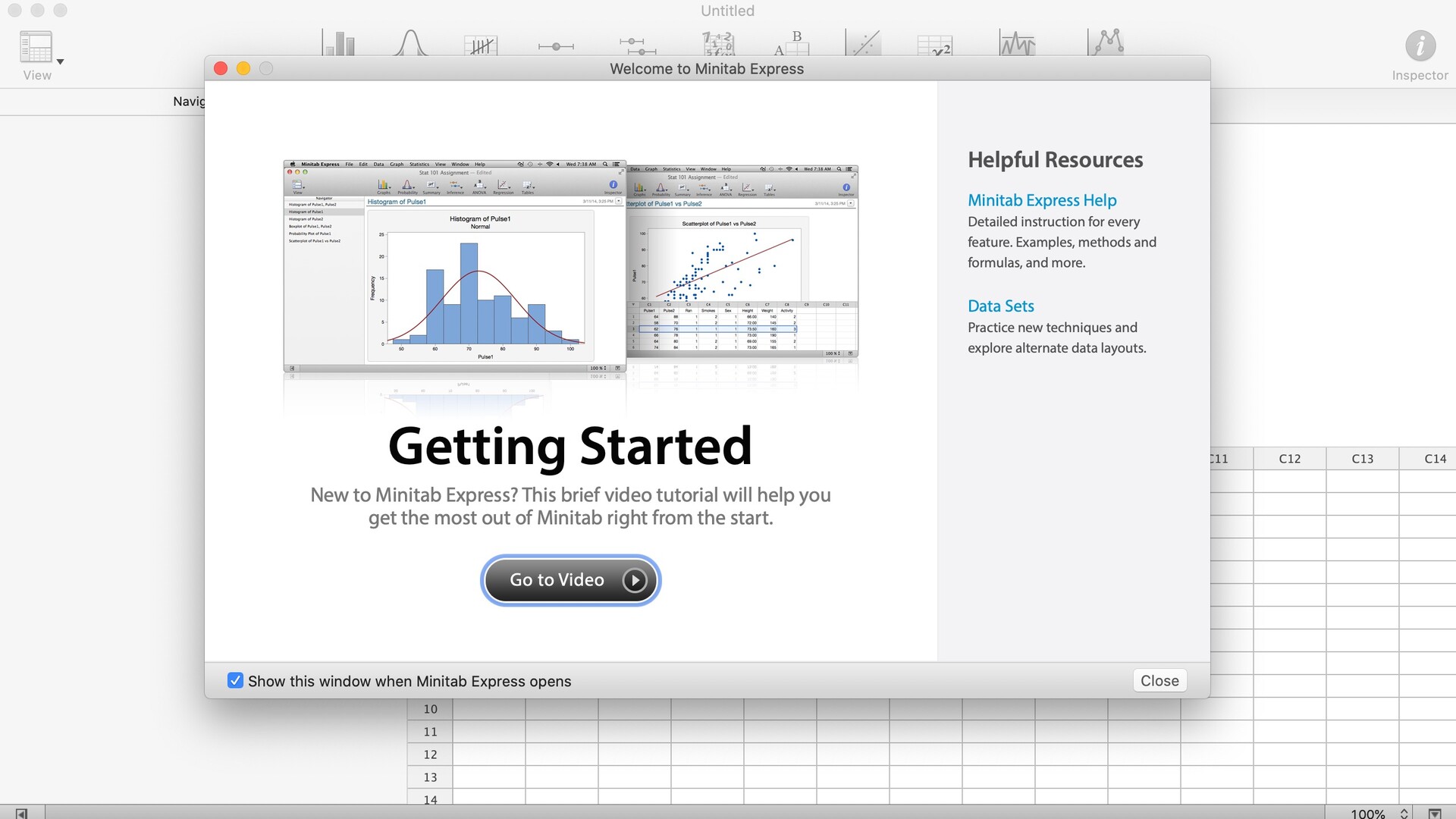
Task: Open the chi-square Tables icon
Action: click(935, 45)
